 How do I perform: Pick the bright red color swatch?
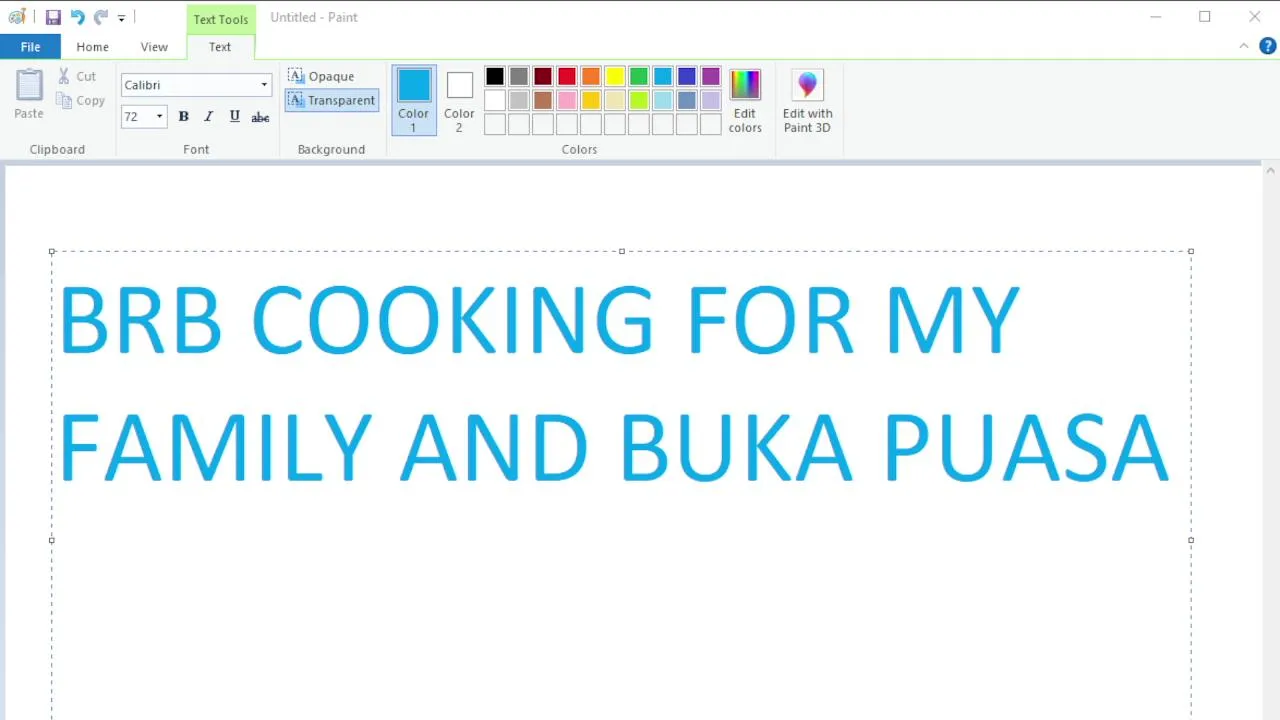[x=567, y=76]
